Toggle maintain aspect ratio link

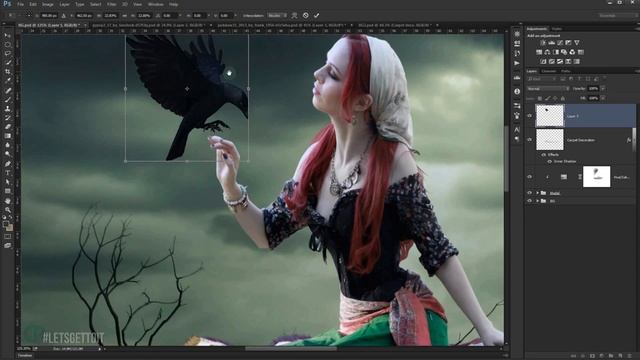pyautogui.click(x=124, y=16)
